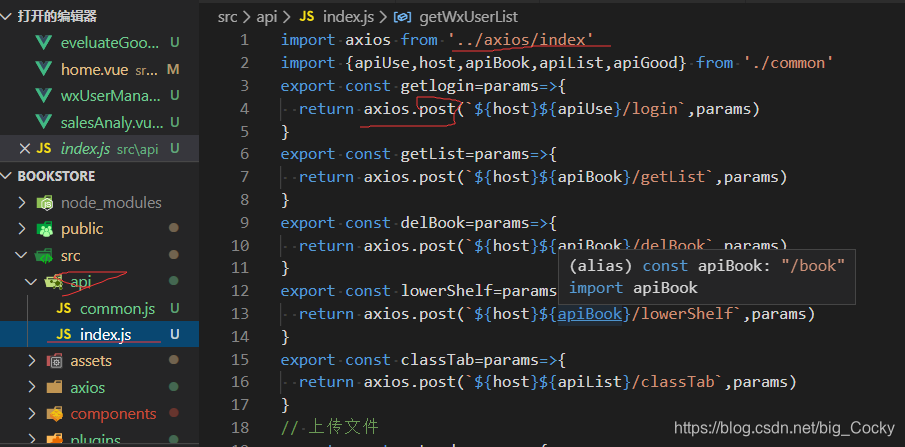
Task: Click line number 16 in gutter
Action: [x=240, y=382]
